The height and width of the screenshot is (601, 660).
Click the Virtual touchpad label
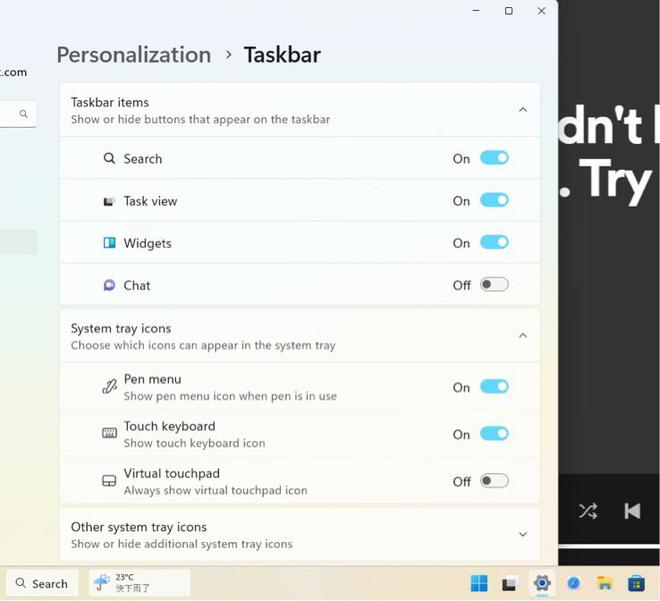pos(172,473)
